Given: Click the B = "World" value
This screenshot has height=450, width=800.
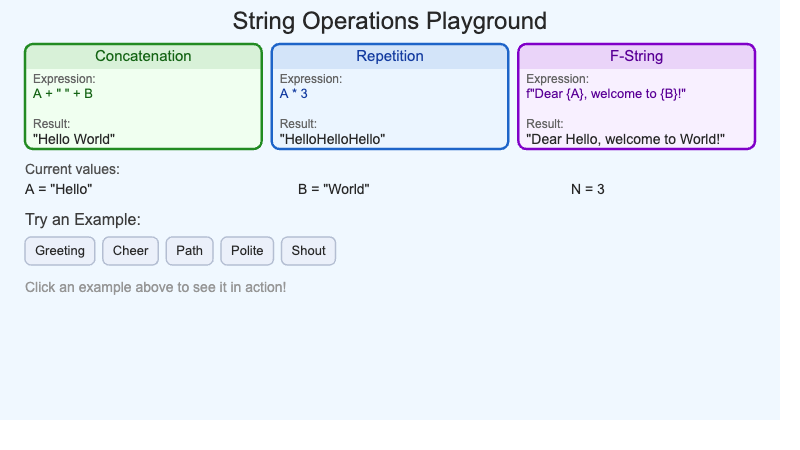Looking at the screenshot, I should (x=334, y=189).
